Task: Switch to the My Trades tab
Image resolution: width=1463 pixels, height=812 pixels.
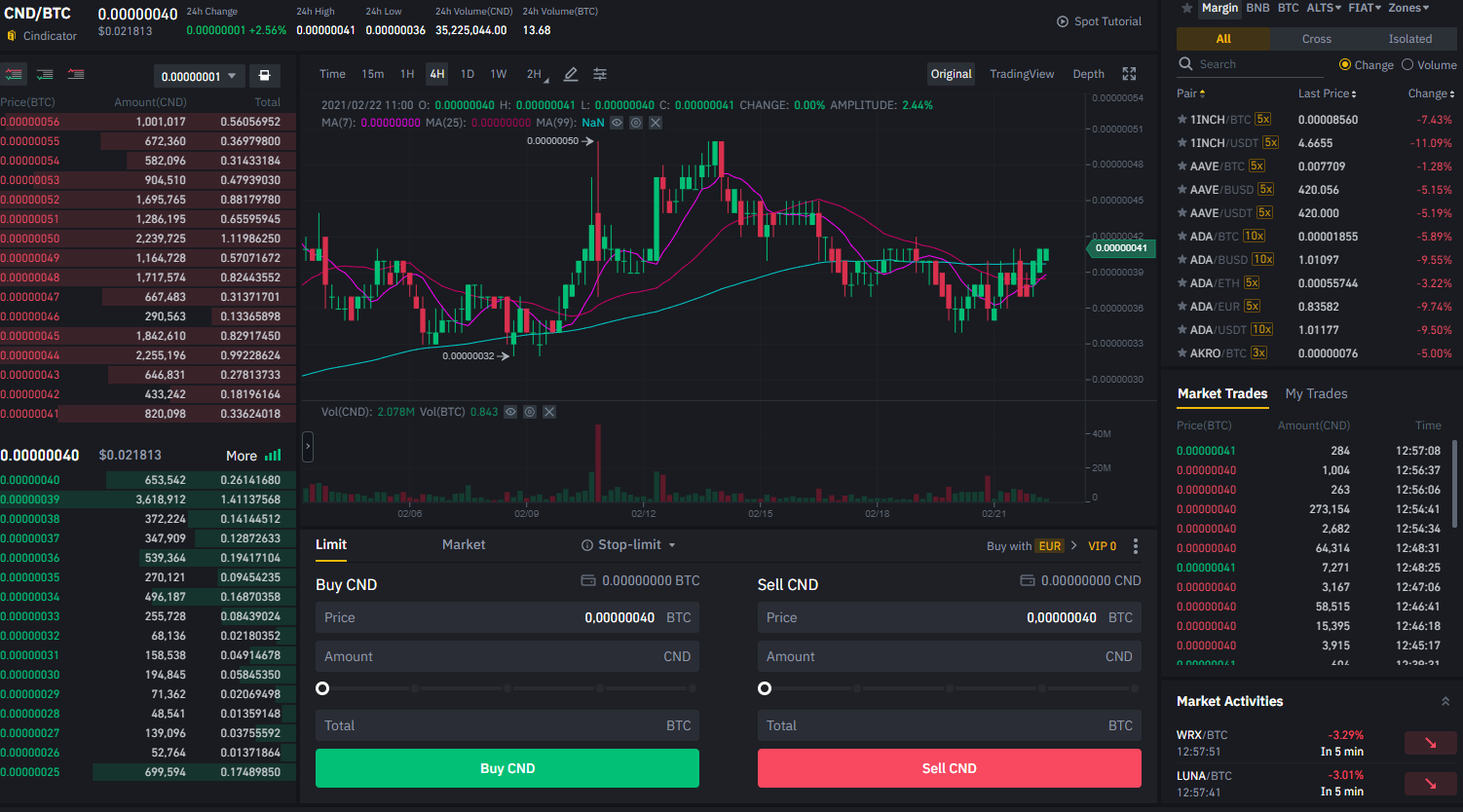Action: tap(1316, 393)
